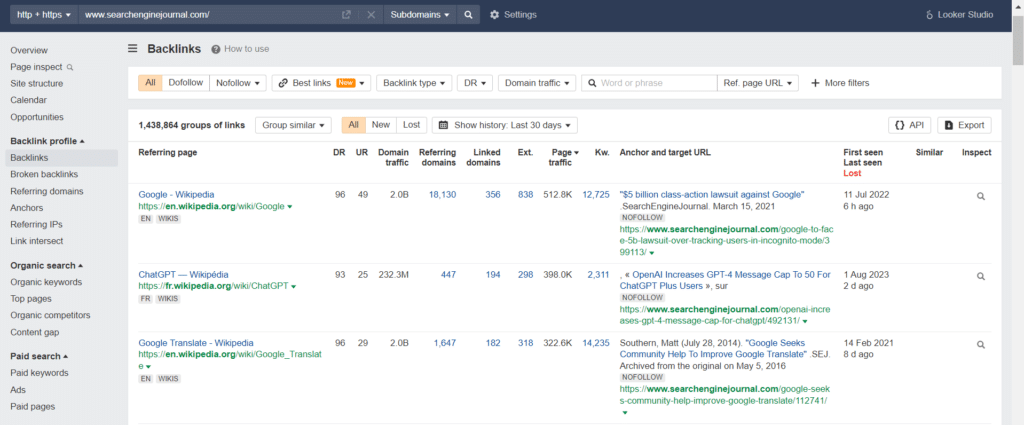Inspect the ChatGPT — Wikipédia backlink row
1024x425 pixels.
click(x=980, y=275)
